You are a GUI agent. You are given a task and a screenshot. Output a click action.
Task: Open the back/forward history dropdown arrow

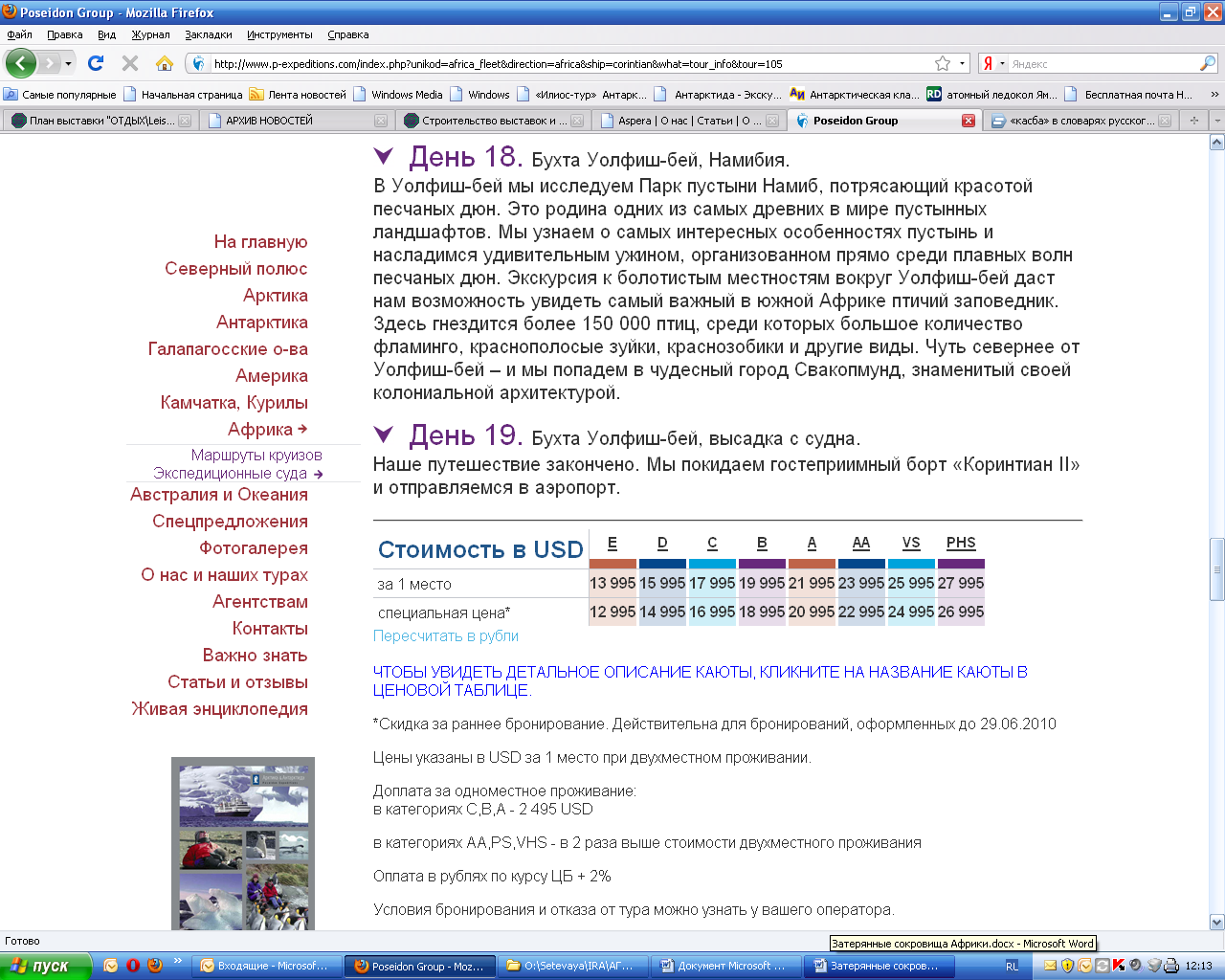click(x=68, y=64)
